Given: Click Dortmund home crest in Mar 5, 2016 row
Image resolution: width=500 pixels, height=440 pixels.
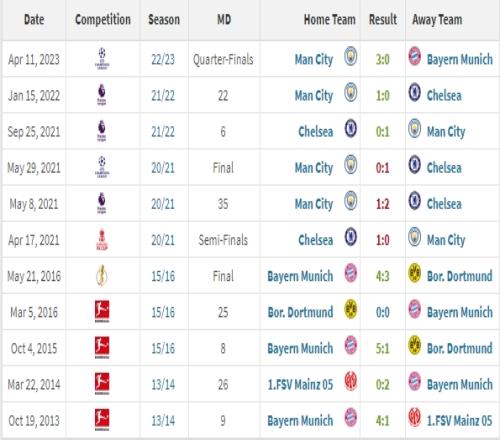Looking at the screenshot, I should pos(351,309).
